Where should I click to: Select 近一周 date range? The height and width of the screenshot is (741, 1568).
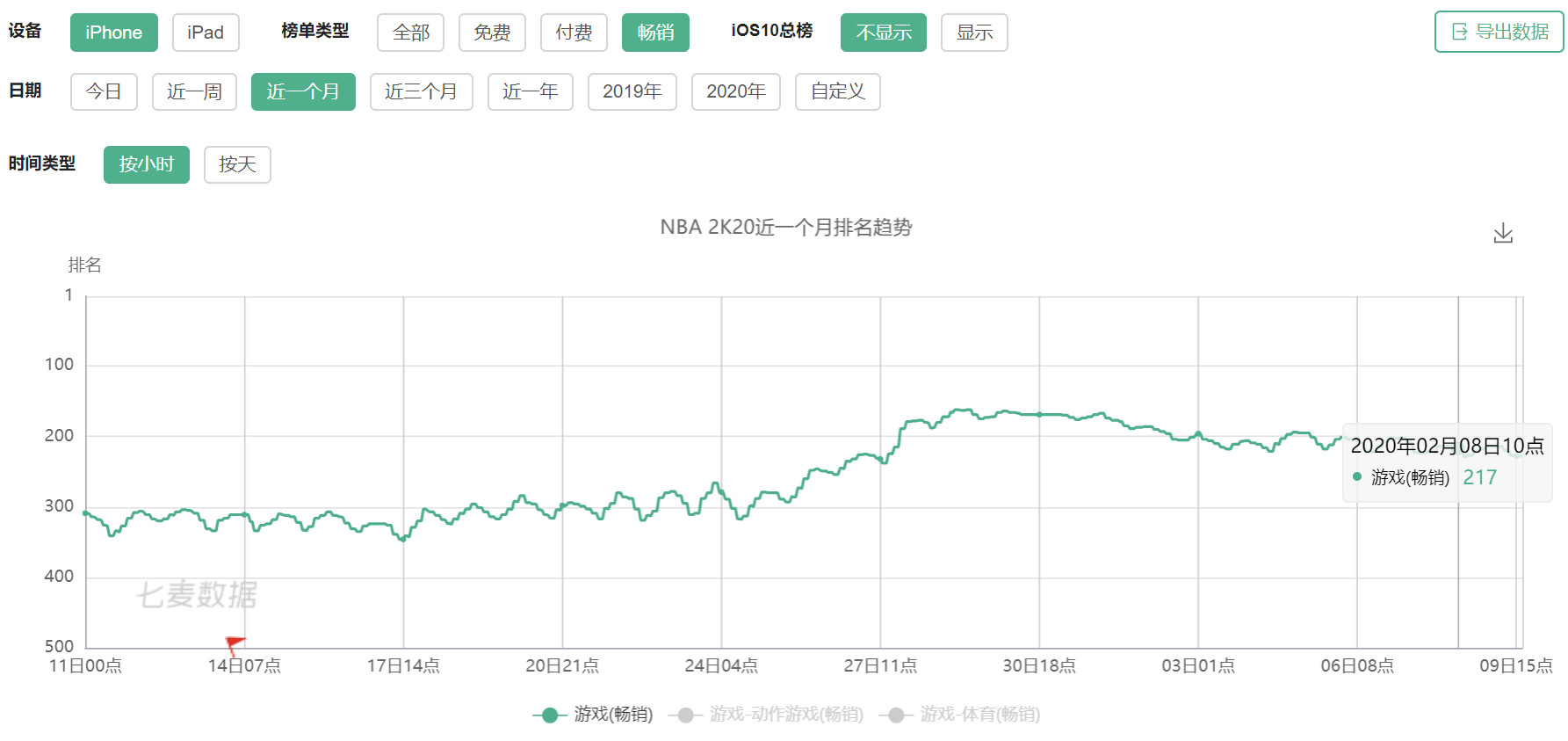coord(194,91)
